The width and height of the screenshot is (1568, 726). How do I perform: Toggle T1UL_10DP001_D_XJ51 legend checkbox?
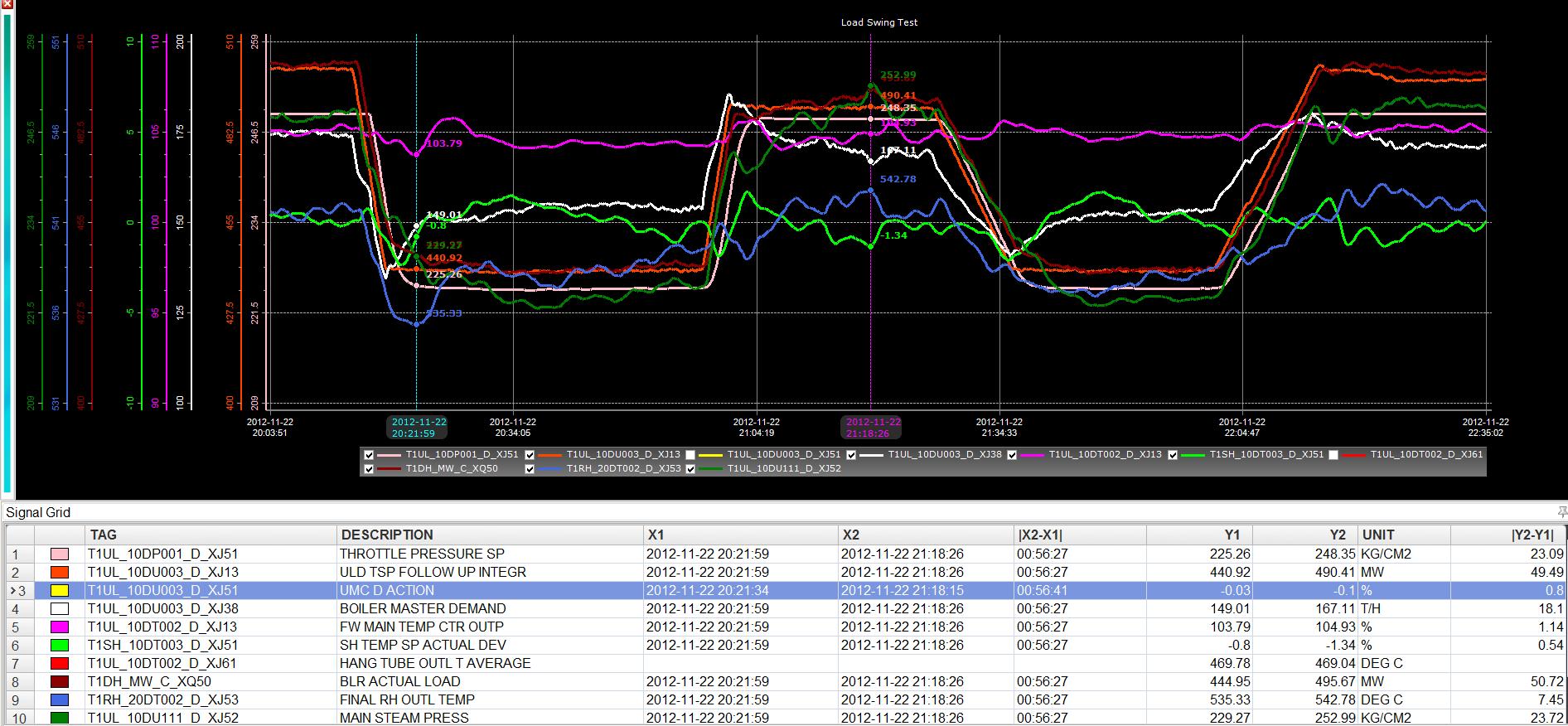(369, 455)
